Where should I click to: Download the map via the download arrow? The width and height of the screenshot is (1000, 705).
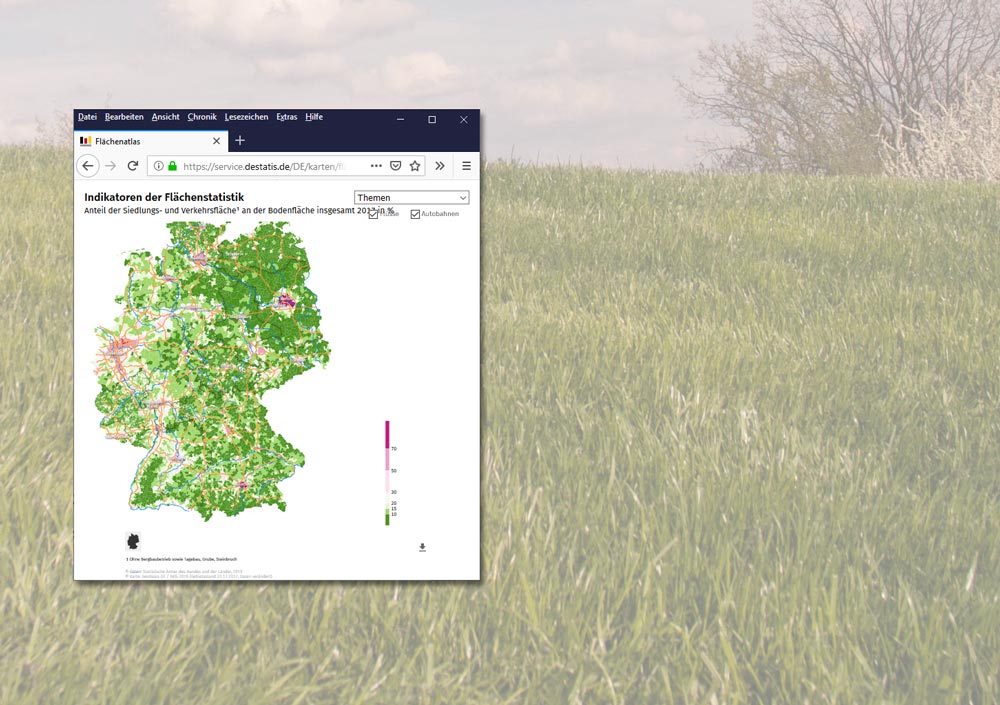click(422, 547)
